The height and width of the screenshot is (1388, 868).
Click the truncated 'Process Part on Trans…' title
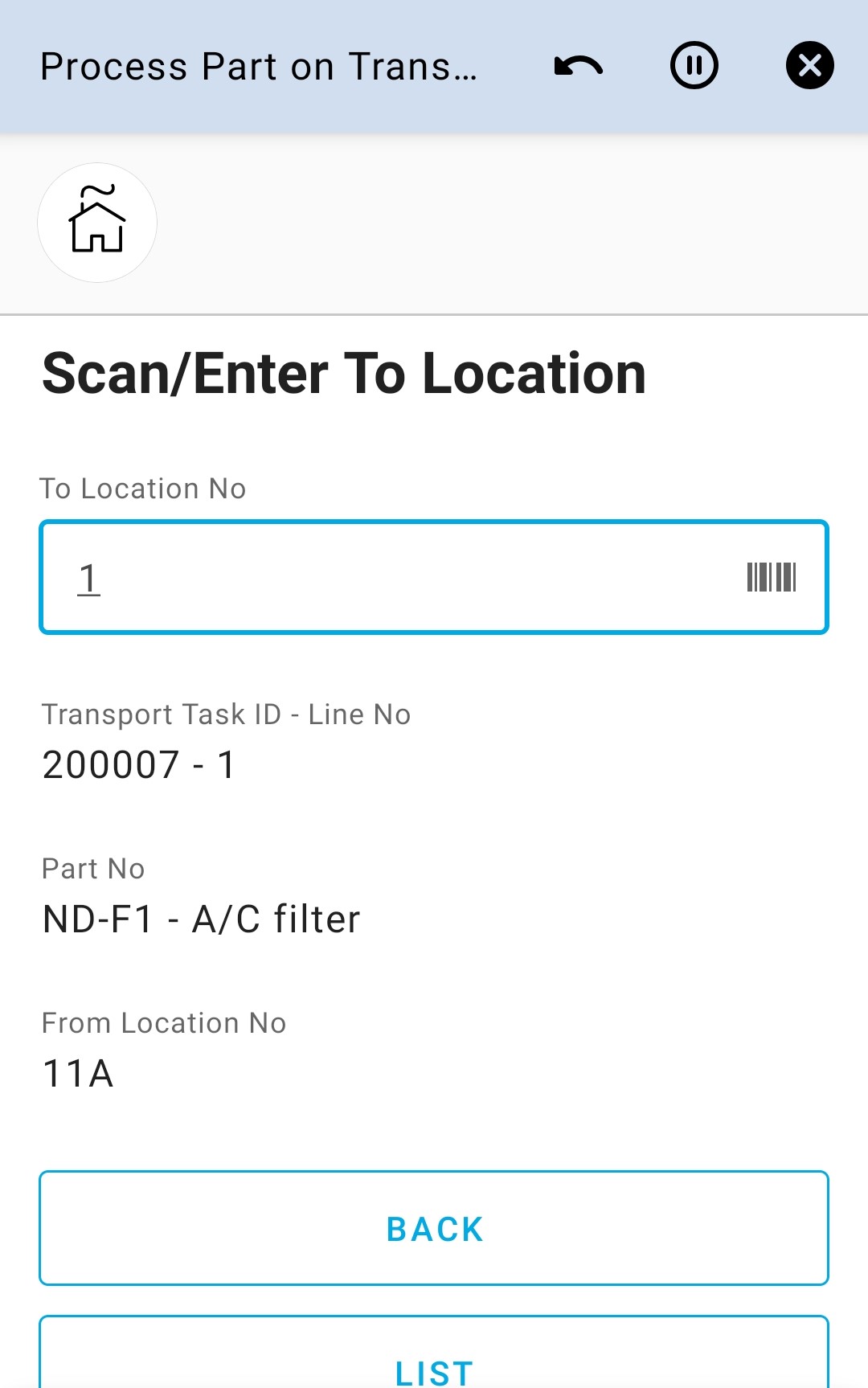259,67
